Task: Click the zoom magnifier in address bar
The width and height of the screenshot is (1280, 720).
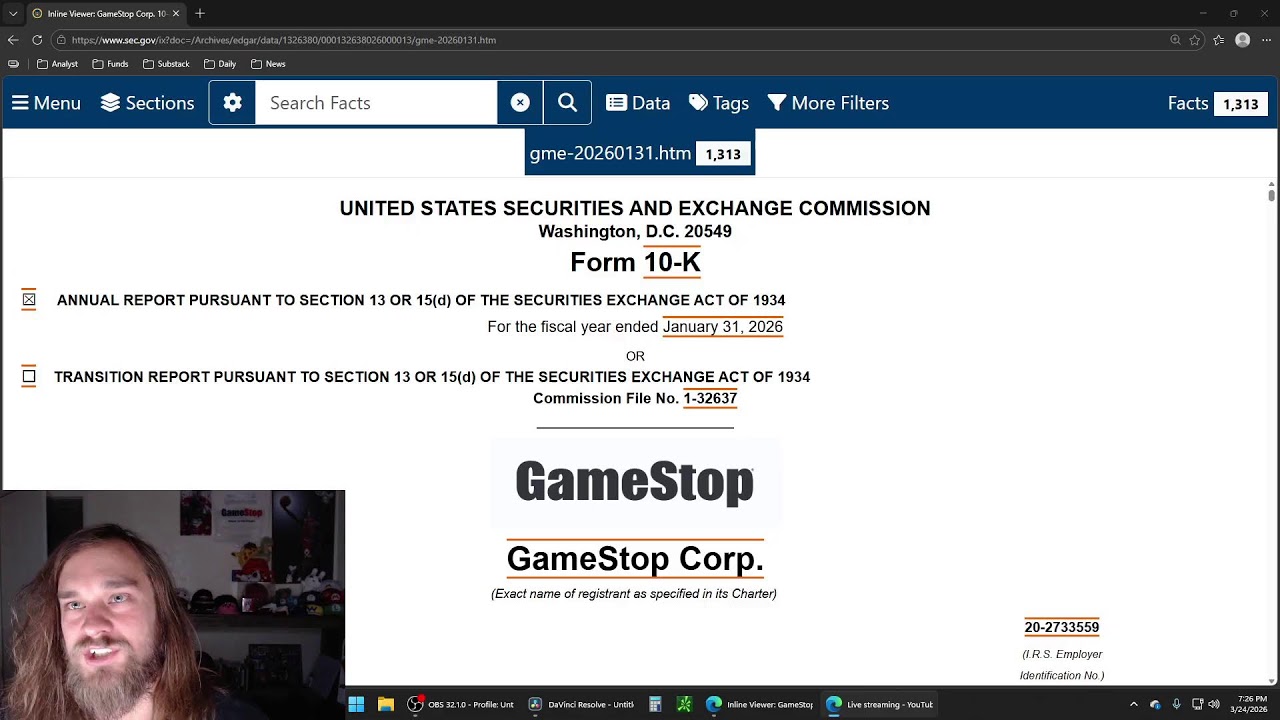Action: [1175, 40]
